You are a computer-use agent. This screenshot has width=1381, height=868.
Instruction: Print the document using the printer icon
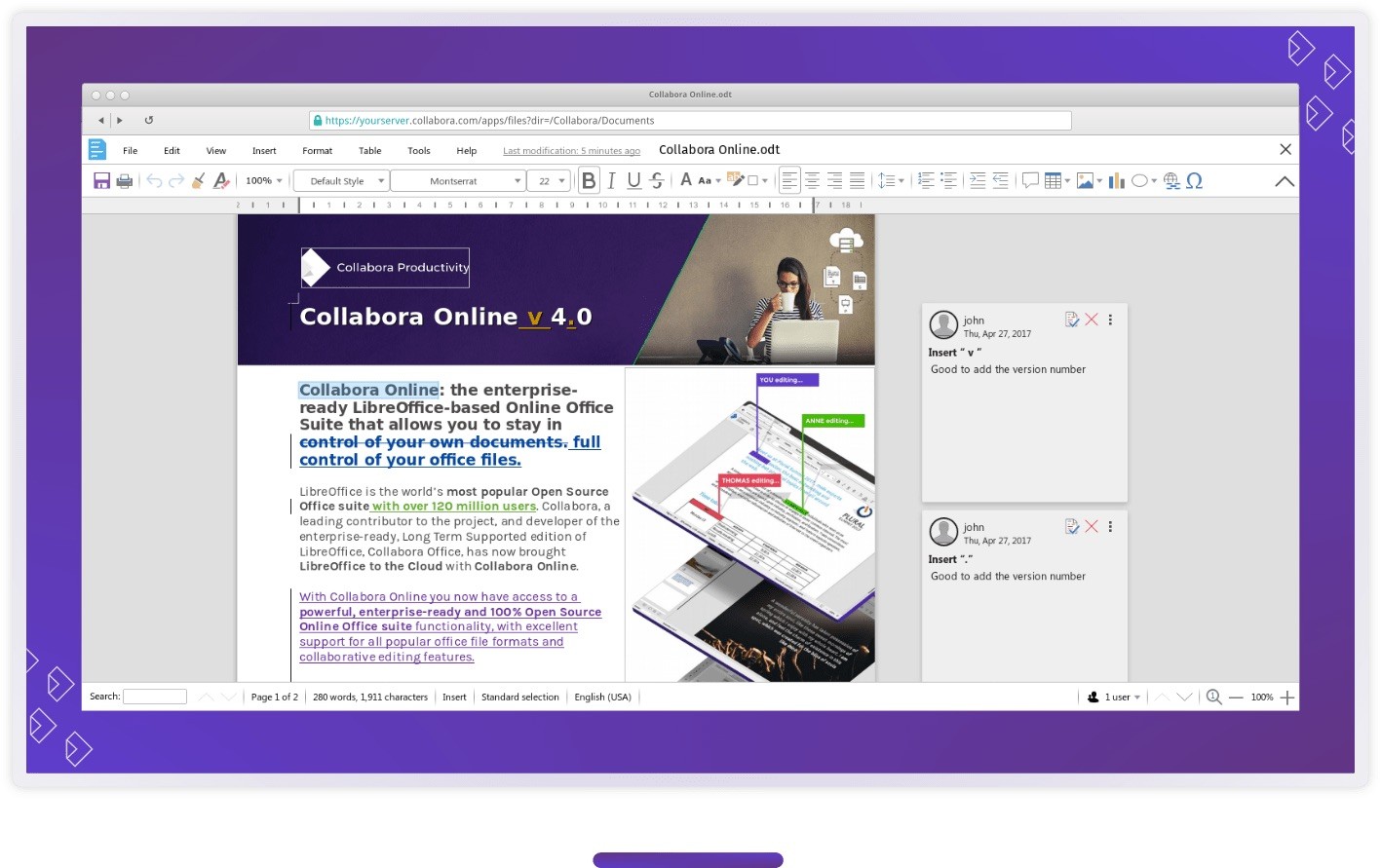(124, 180)
